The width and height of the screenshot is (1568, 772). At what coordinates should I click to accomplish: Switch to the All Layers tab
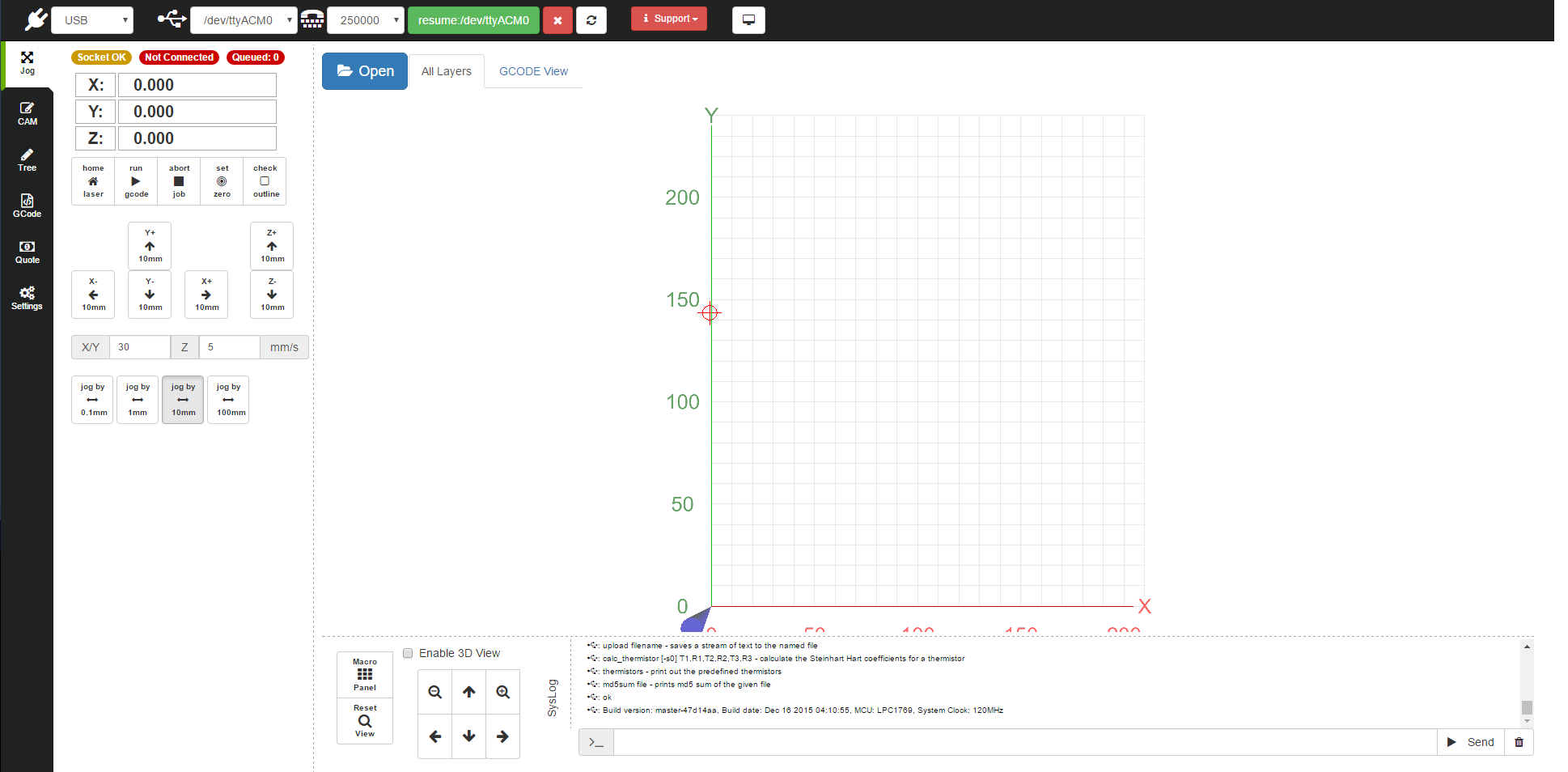click(447, 71)
